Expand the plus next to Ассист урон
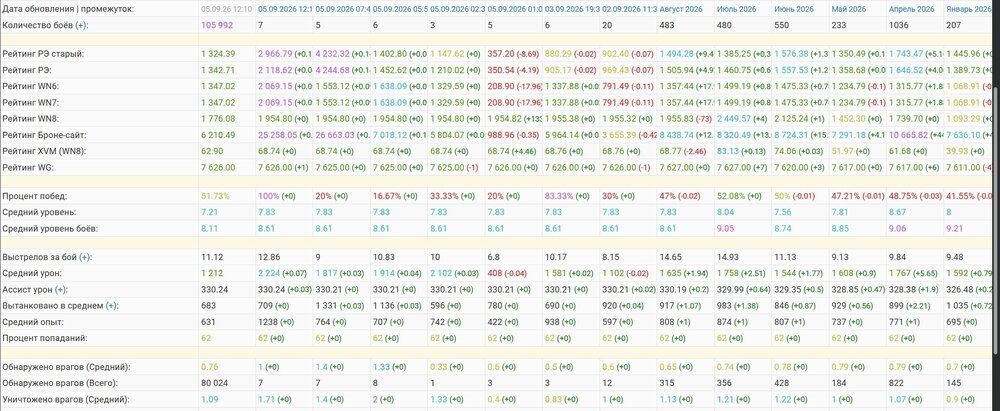 [x=61, y=290]
